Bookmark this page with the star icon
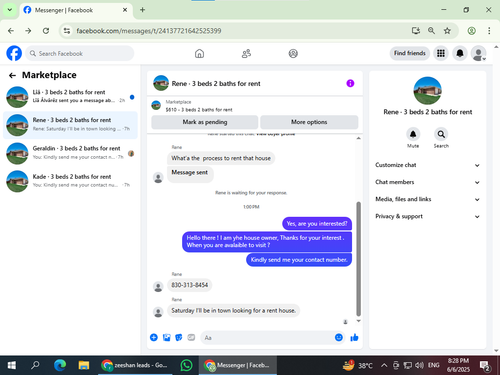The height and width of the screenshot is (375, 500). [x=447, y=31]
